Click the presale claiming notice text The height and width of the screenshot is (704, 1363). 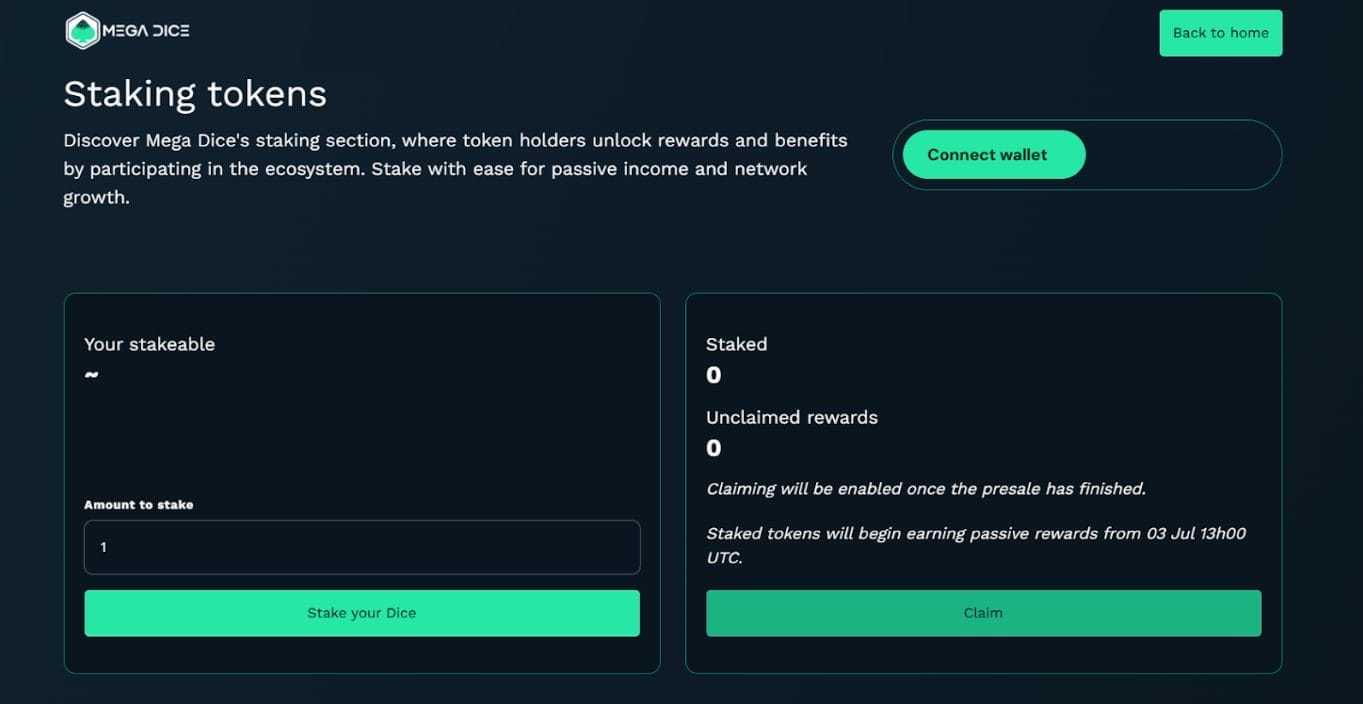(x=925, y=489)
